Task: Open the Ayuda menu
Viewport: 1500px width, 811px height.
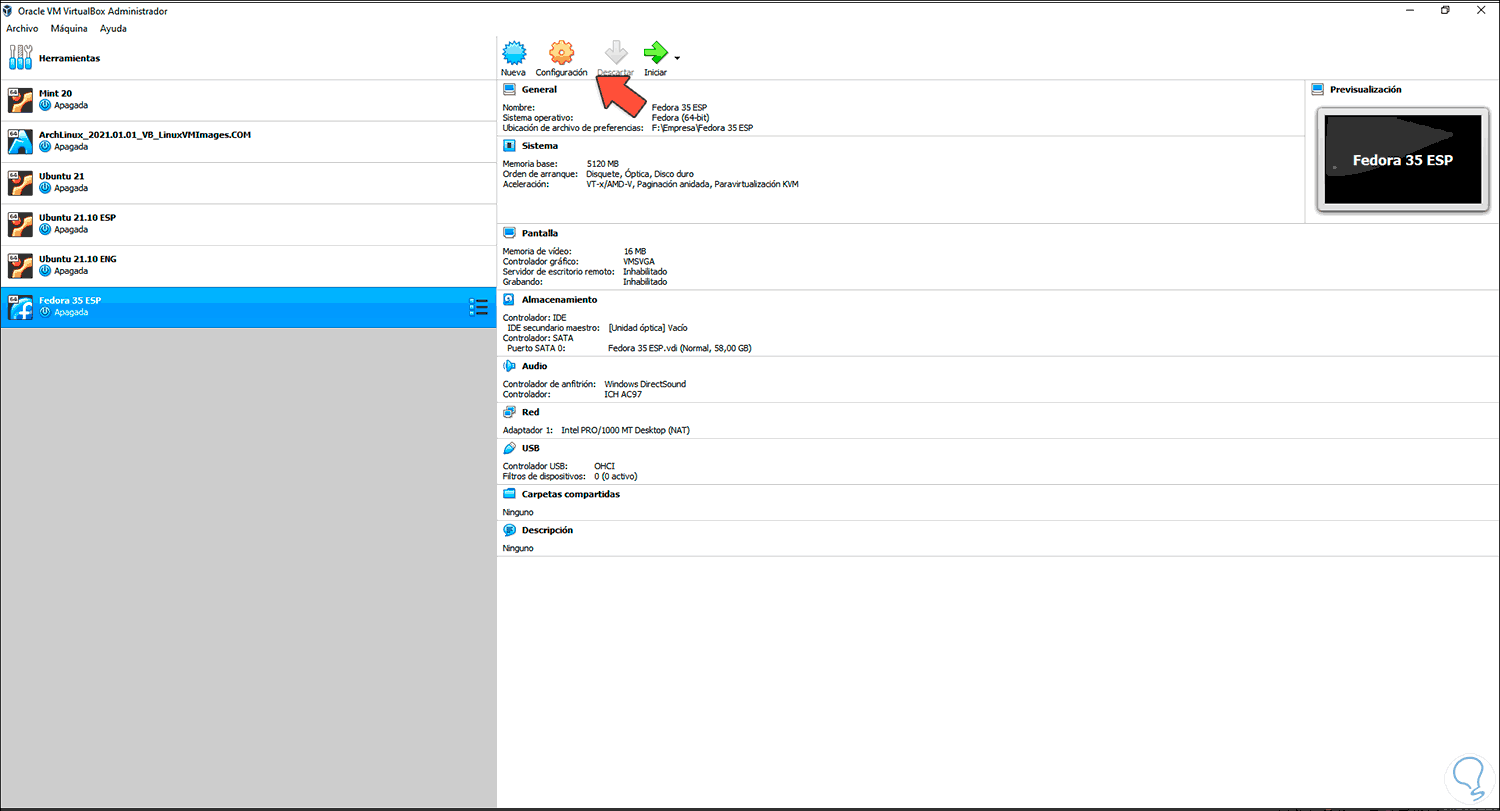Action: click(x=113, y=28)
